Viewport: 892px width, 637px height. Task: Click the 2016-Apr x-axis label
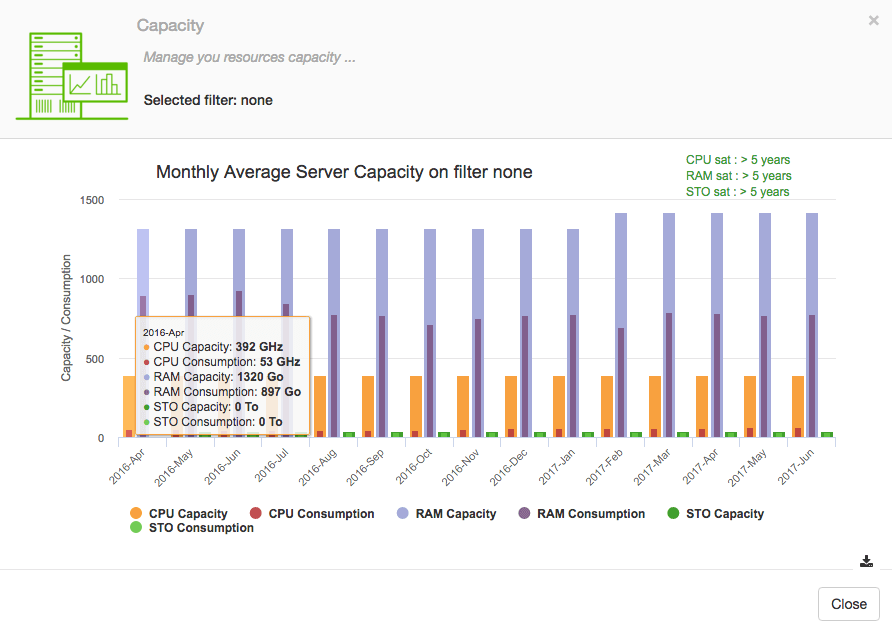[127, 466]
